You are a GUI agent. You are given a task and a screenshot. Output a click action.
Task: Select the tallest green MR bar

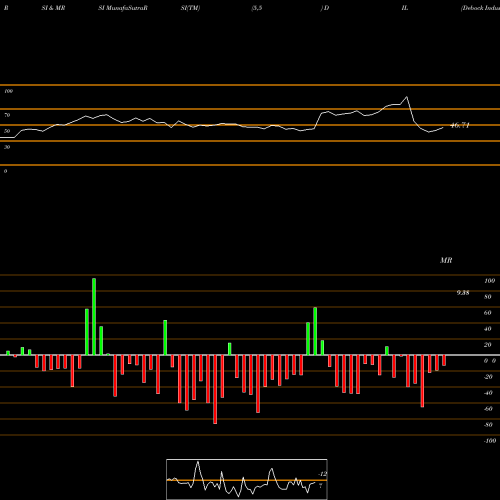94,317
